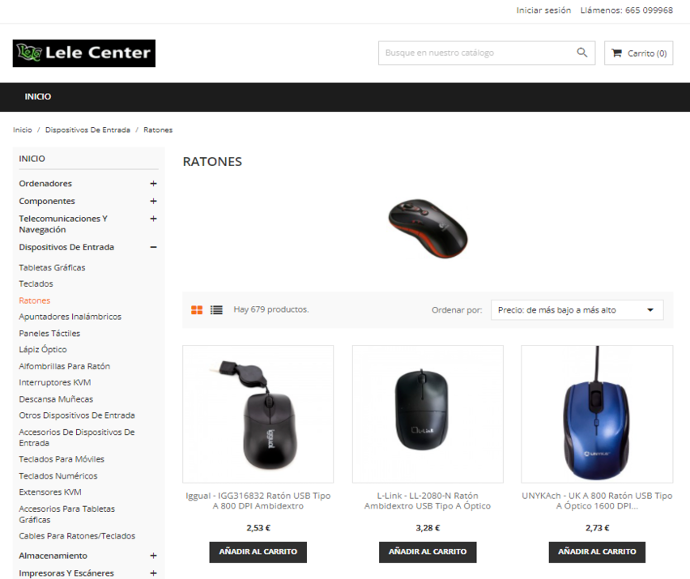Expand Telecomunicaciones Y Navegación category
690x579 pixels.
(x=153, y=219)
